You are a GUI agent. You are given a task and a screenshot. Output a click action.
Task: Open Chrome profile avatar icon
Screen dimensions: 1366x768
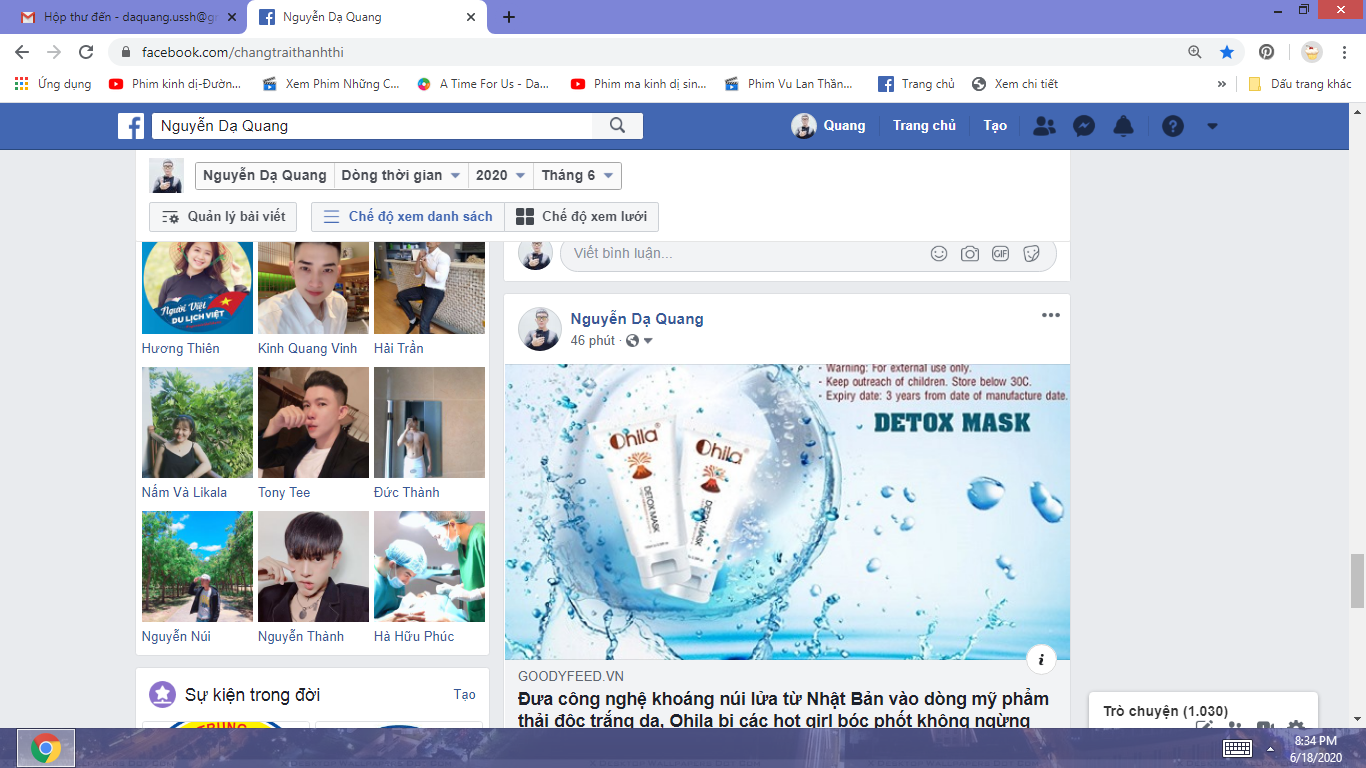[1311, 52]
